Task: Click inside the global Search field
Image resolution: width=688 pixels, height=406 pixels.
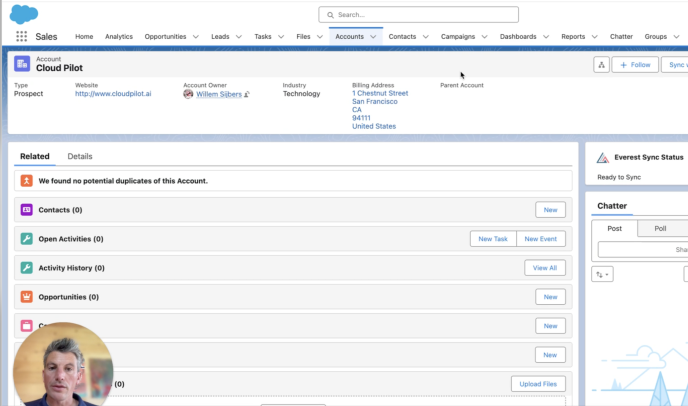Action: 419,15
